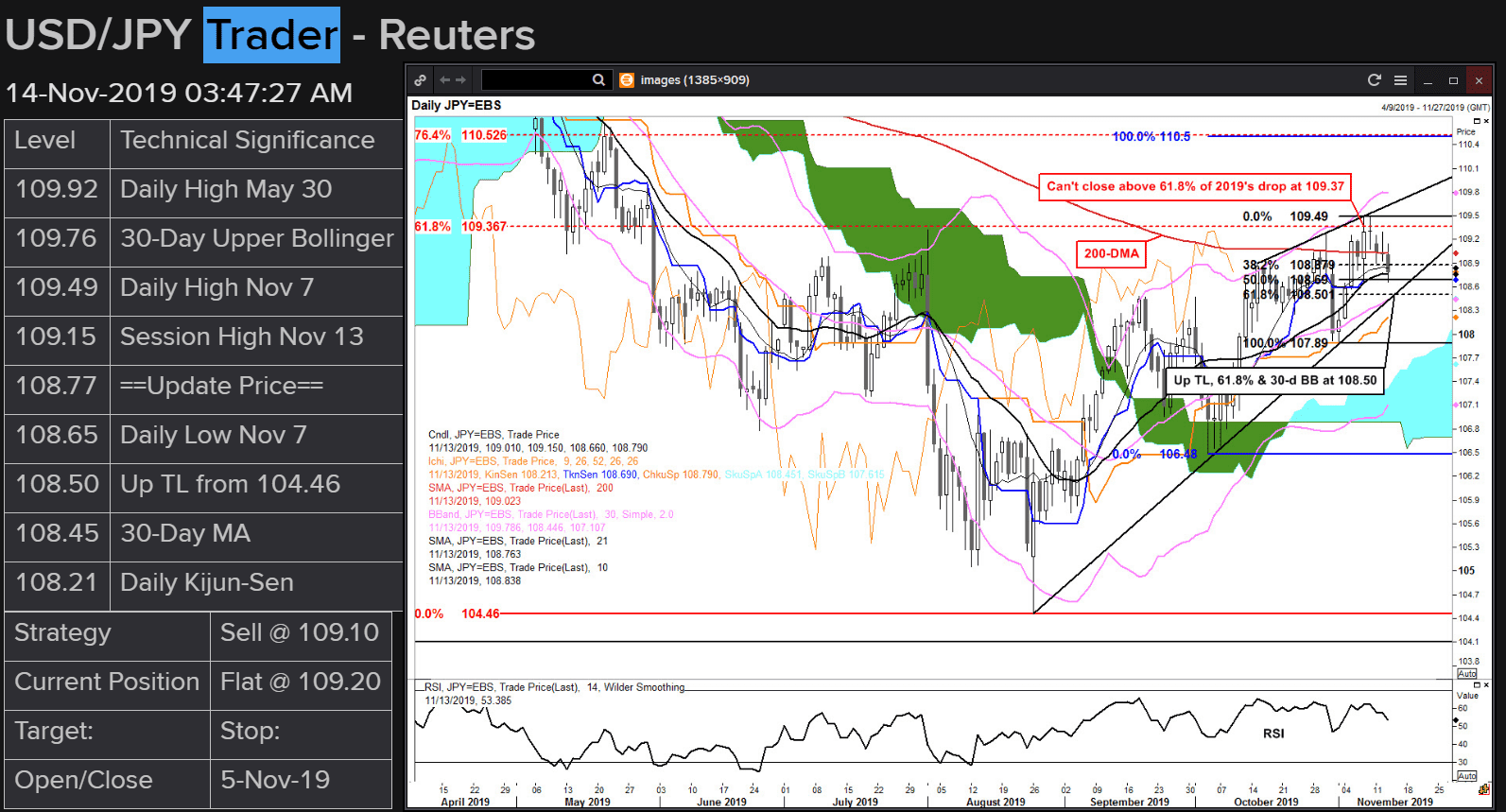Close the price chart pane
The width and height of the screenshot is (1506, 812).
coord(1486,121)
